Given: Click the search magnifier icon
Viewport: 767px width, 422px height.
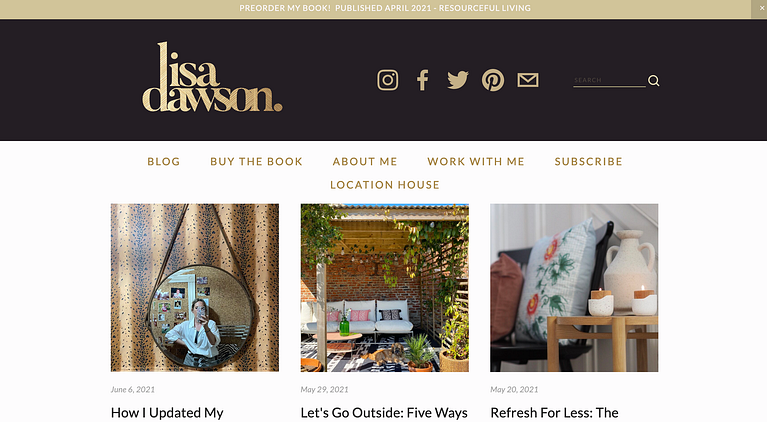Looking at the screenshot, I should pos(654,81).
